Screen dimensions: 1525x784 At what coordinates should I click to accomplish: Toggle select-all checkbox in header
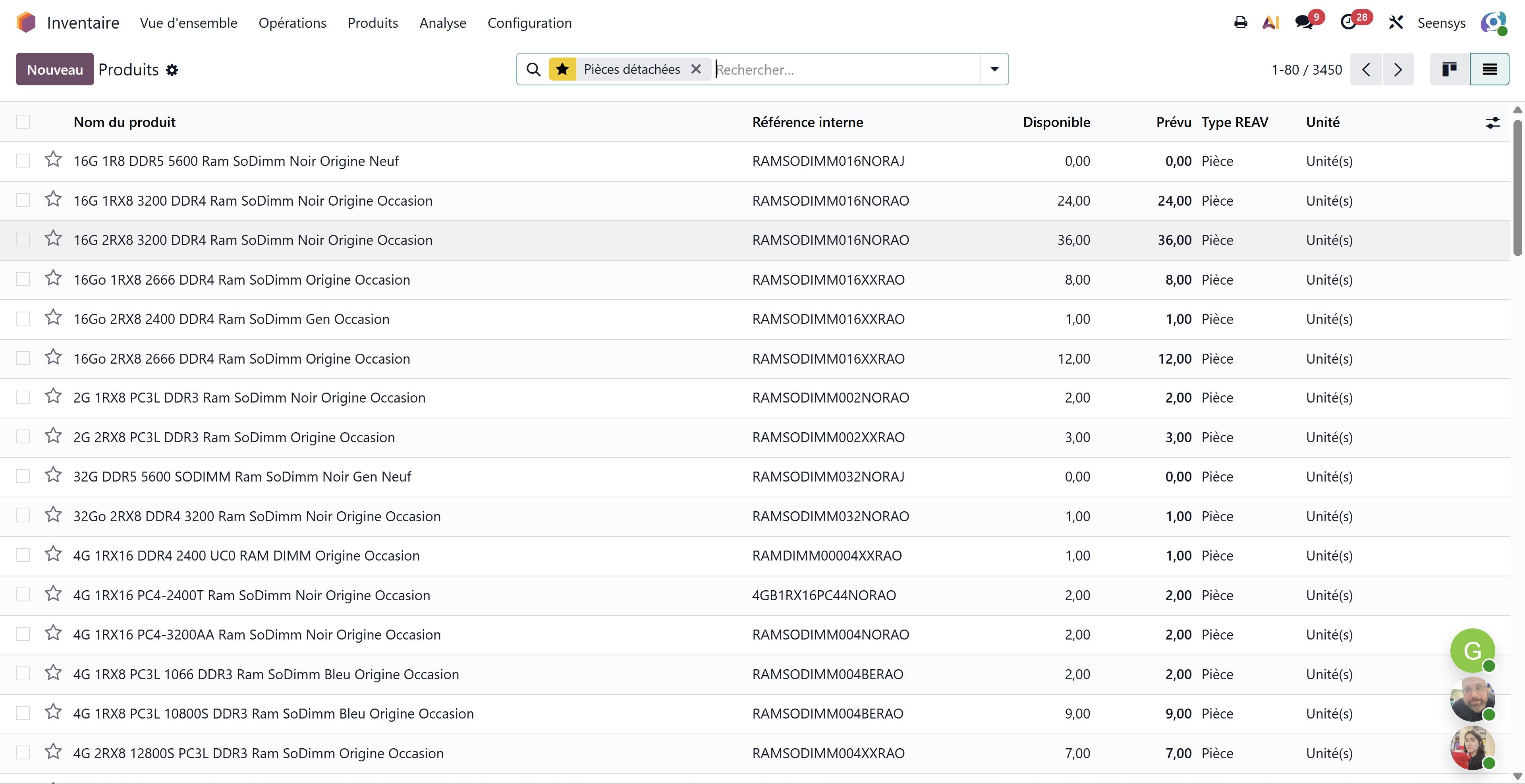[23, 122]
